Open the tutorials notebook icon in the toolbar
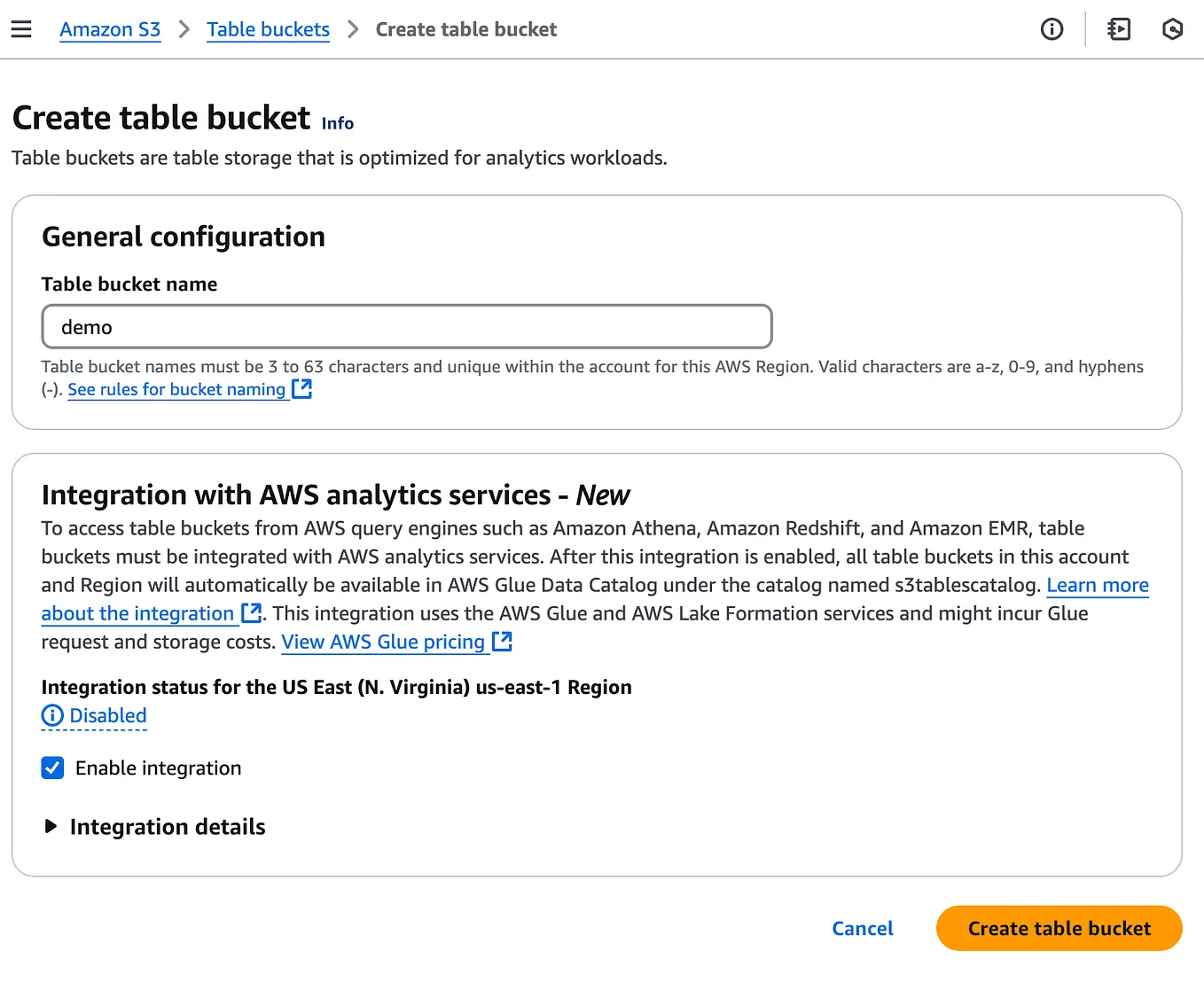The width and height of the screenshot is (1204, 982). click(x=1118, y=28)
